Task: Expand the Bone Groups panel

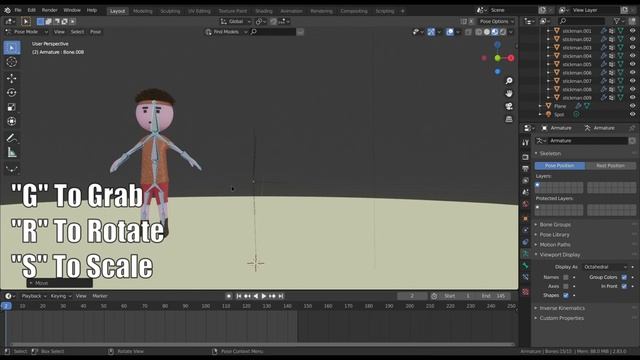Action: (x=555, y=224)
